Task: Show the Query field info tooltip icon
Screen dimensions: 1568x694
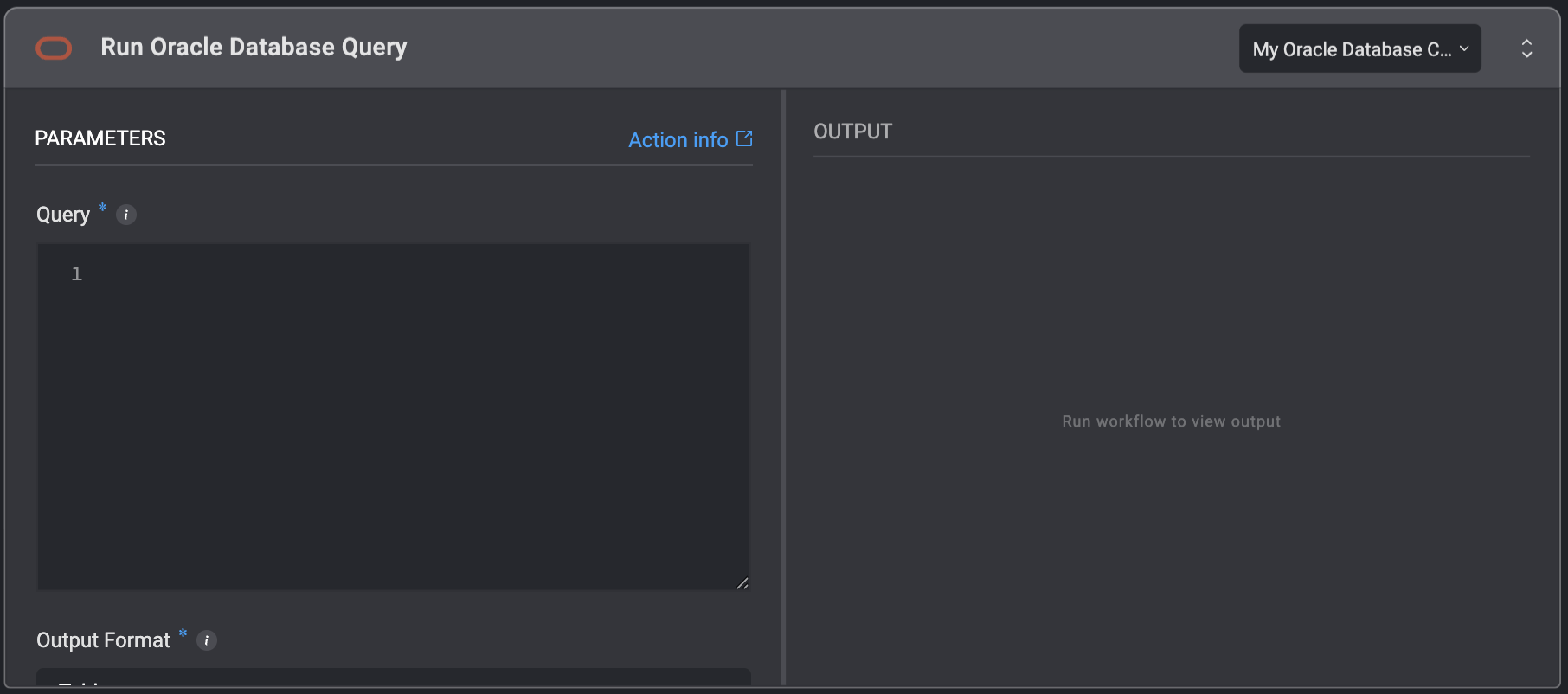Action: 126,215
